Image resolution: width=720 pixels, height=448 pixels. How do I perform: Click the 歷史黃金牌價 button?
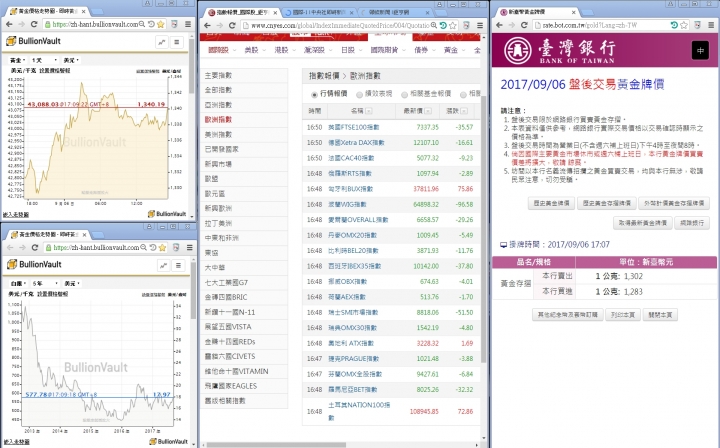[550, 203]
